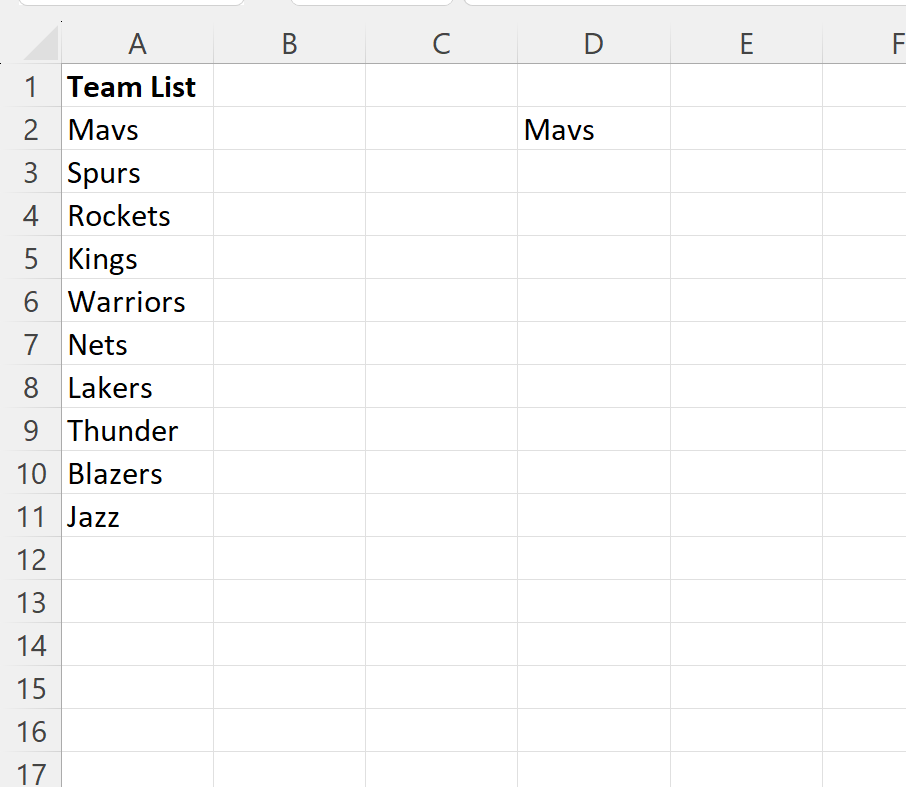The width and height of the screenshot is (906, 787).
Task: Select column D header
Action: (593, 44)
